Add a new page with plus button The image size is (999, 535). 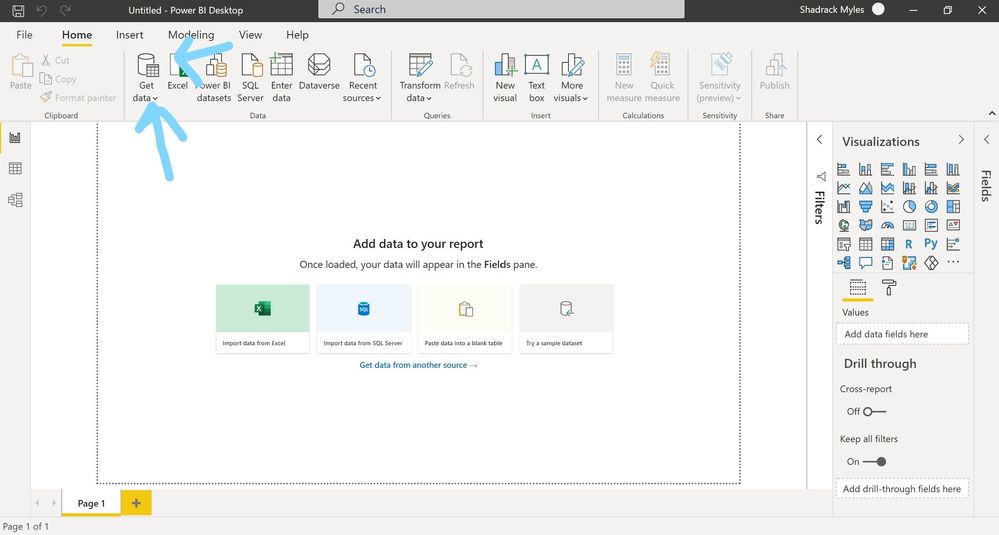136,503
